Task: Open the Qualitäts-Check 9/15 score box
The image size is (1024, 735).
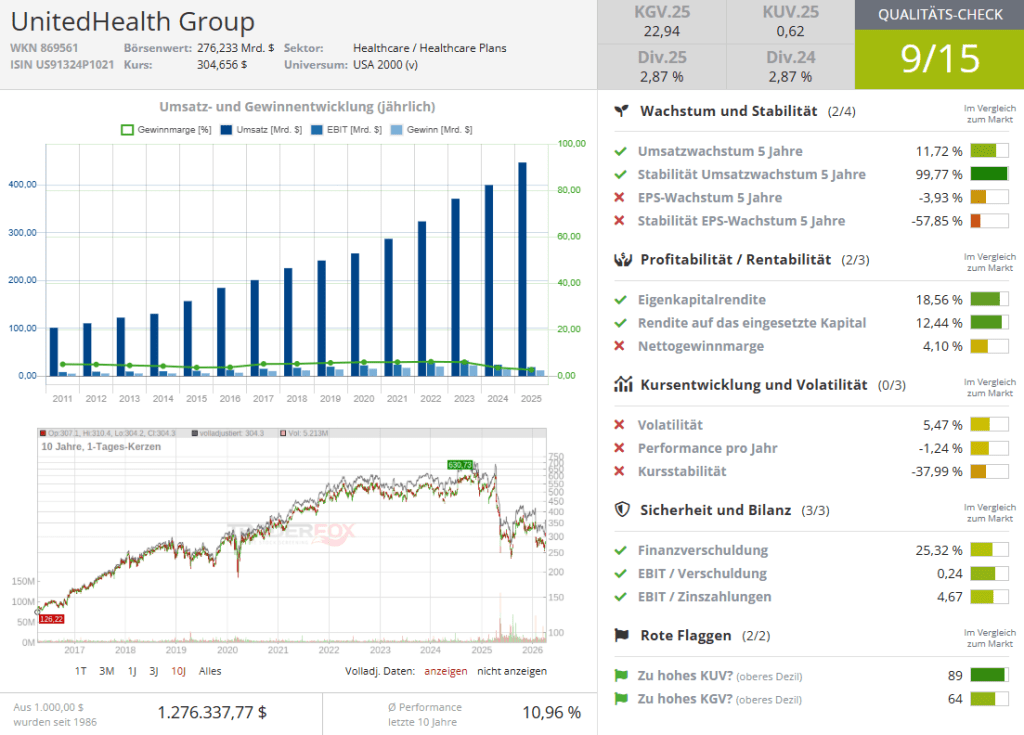Action: coord(939,58)
